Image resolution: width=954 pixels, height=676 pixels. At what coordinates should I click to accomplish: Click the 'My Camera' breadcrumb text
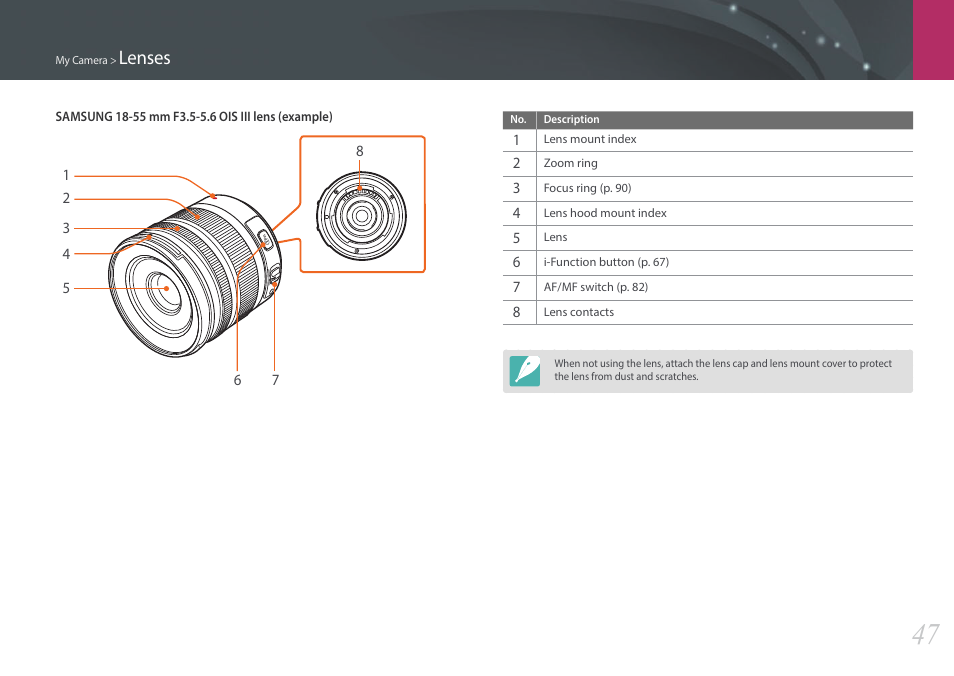81,60
